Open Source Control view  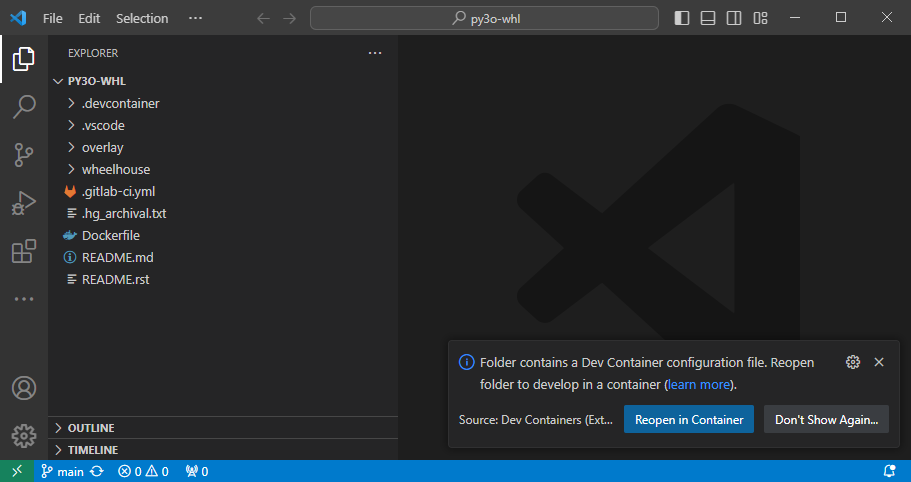coord(24,155)
